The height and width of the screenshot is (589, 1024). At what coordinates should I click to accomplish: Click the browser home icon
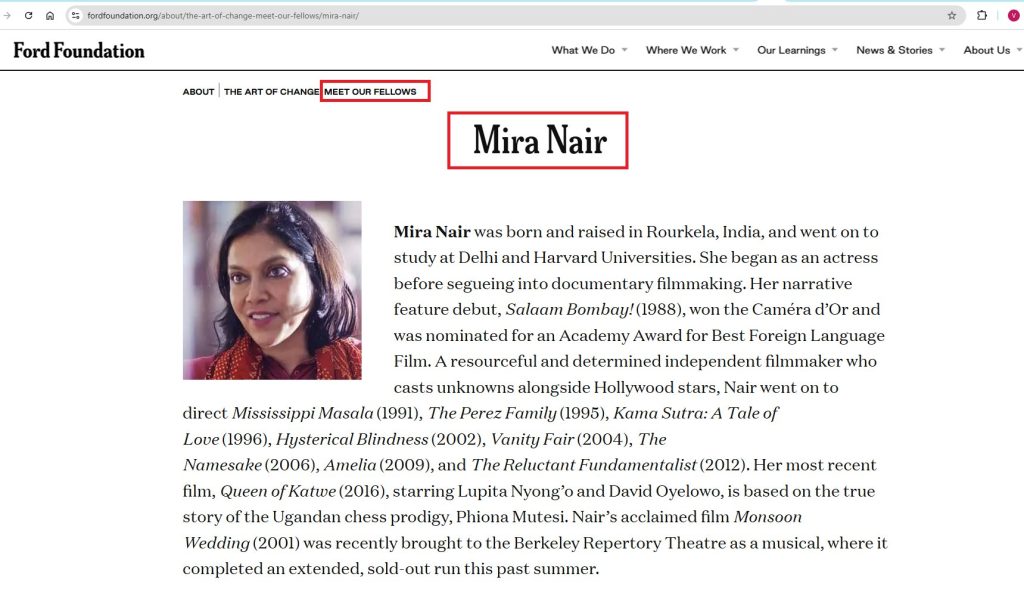[x=50, y=16]
